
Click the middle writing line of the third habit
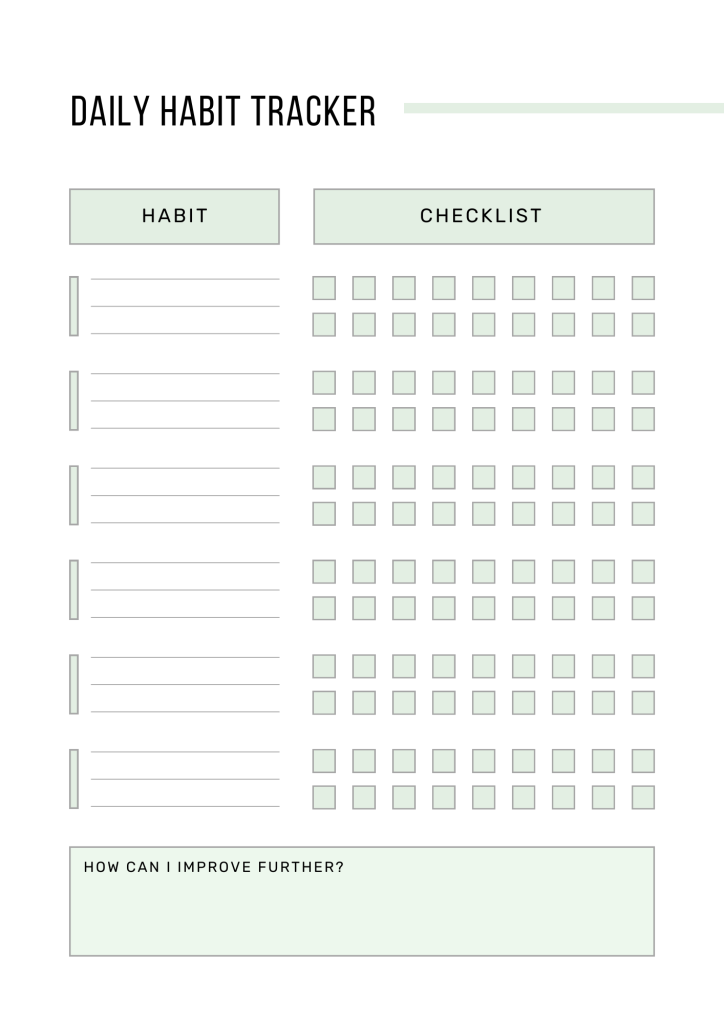185,494
